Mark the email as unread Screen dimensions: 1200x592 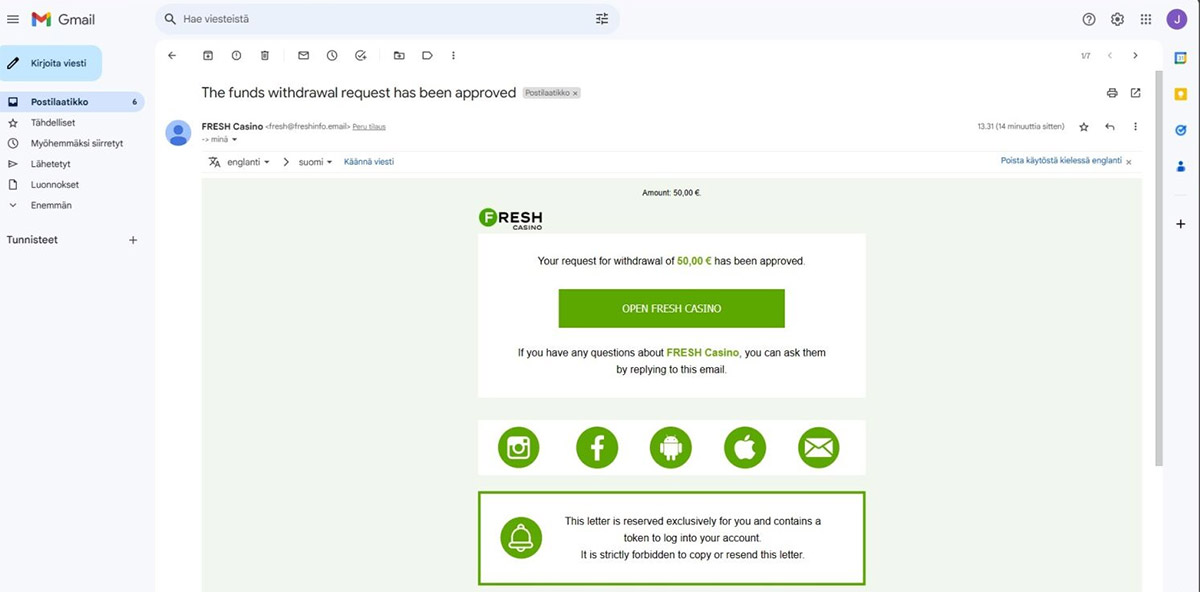(x=303, y=56)
